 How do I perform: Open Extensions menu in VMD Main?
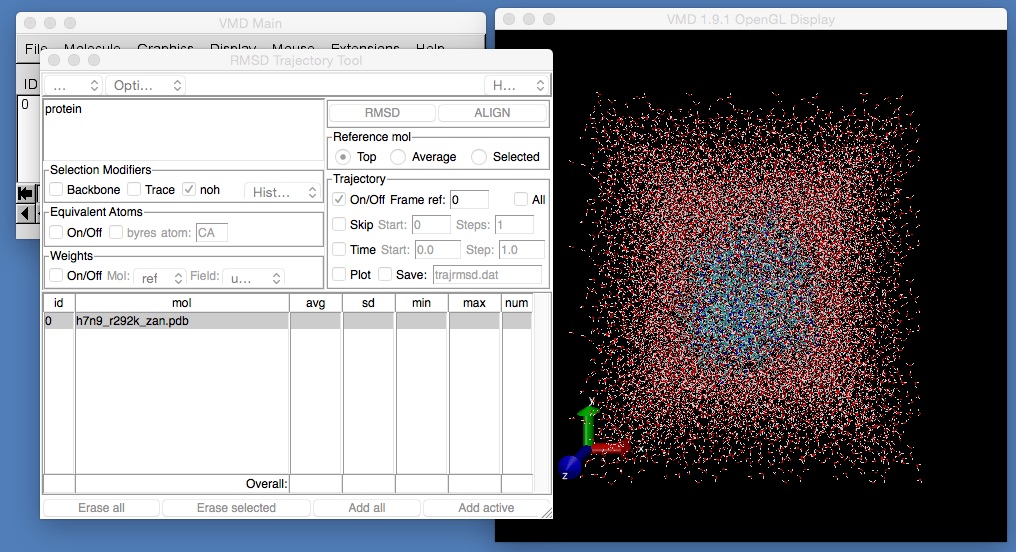(365, 48)
